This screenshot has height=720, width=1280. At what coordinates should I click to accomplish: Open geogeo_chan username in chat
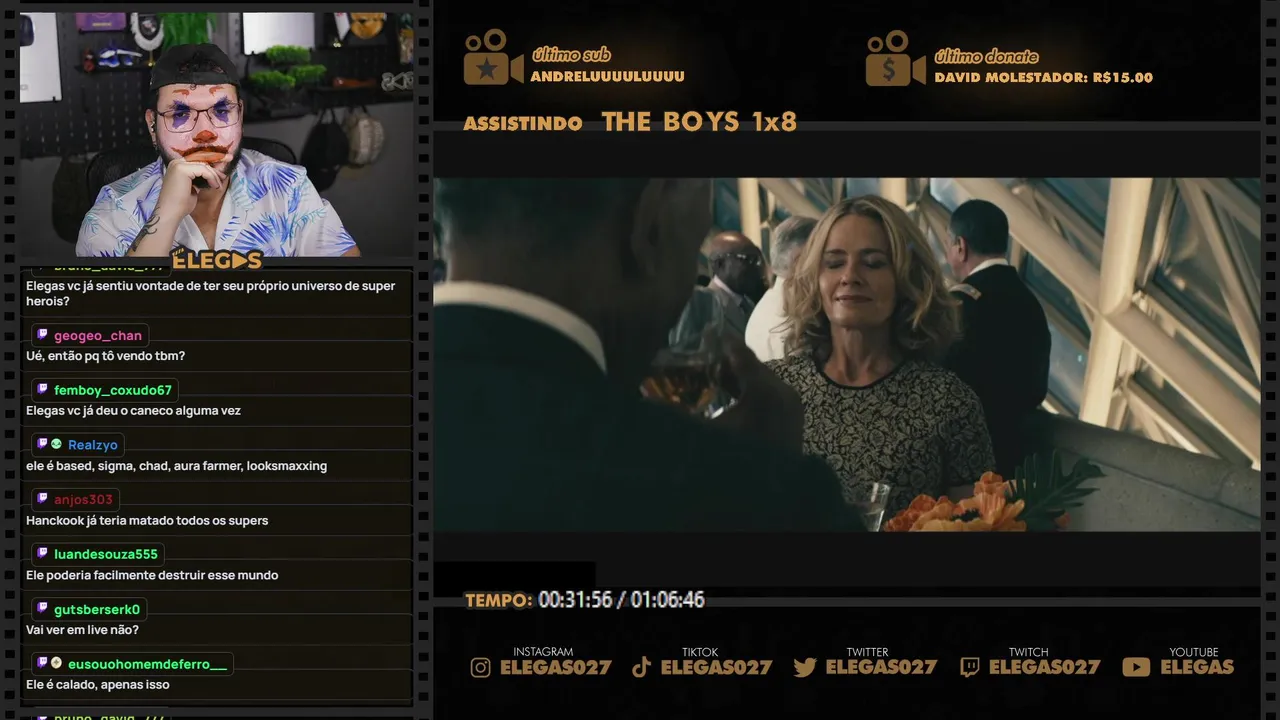(x=98, y=336)
